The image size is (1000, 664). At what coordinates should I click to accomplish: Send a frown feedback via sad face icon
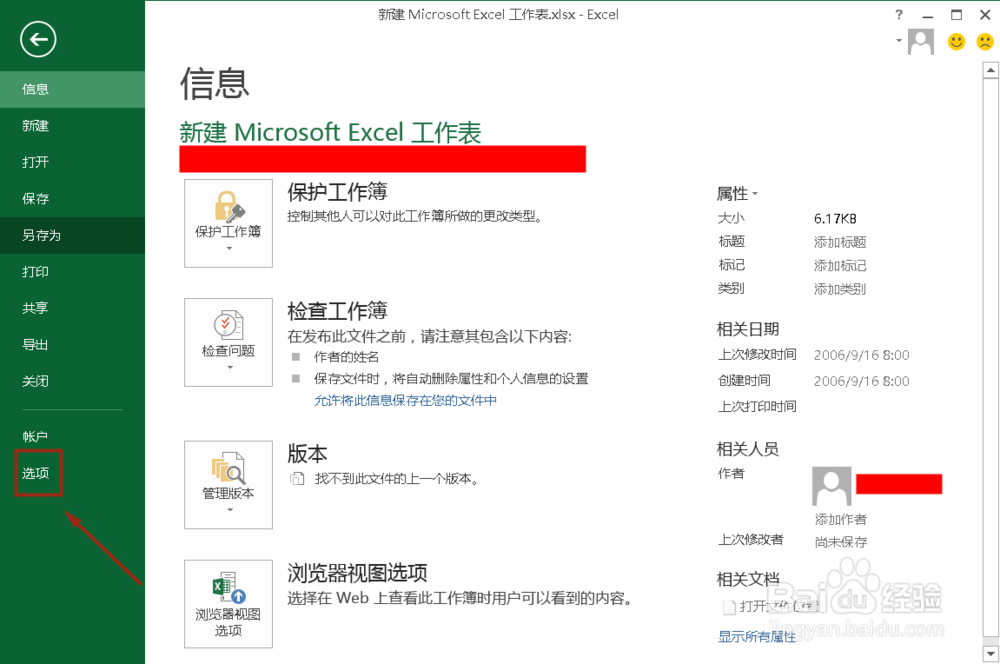[x=985, y=42]
